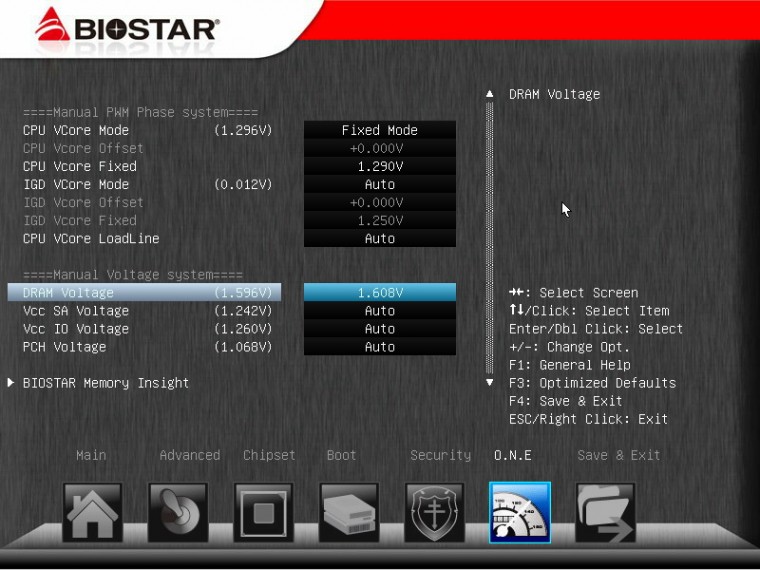Viewport: 760px width, 570px height.
Task: Select the CPU VCore LoadLine label
Action: pos(91,238)
